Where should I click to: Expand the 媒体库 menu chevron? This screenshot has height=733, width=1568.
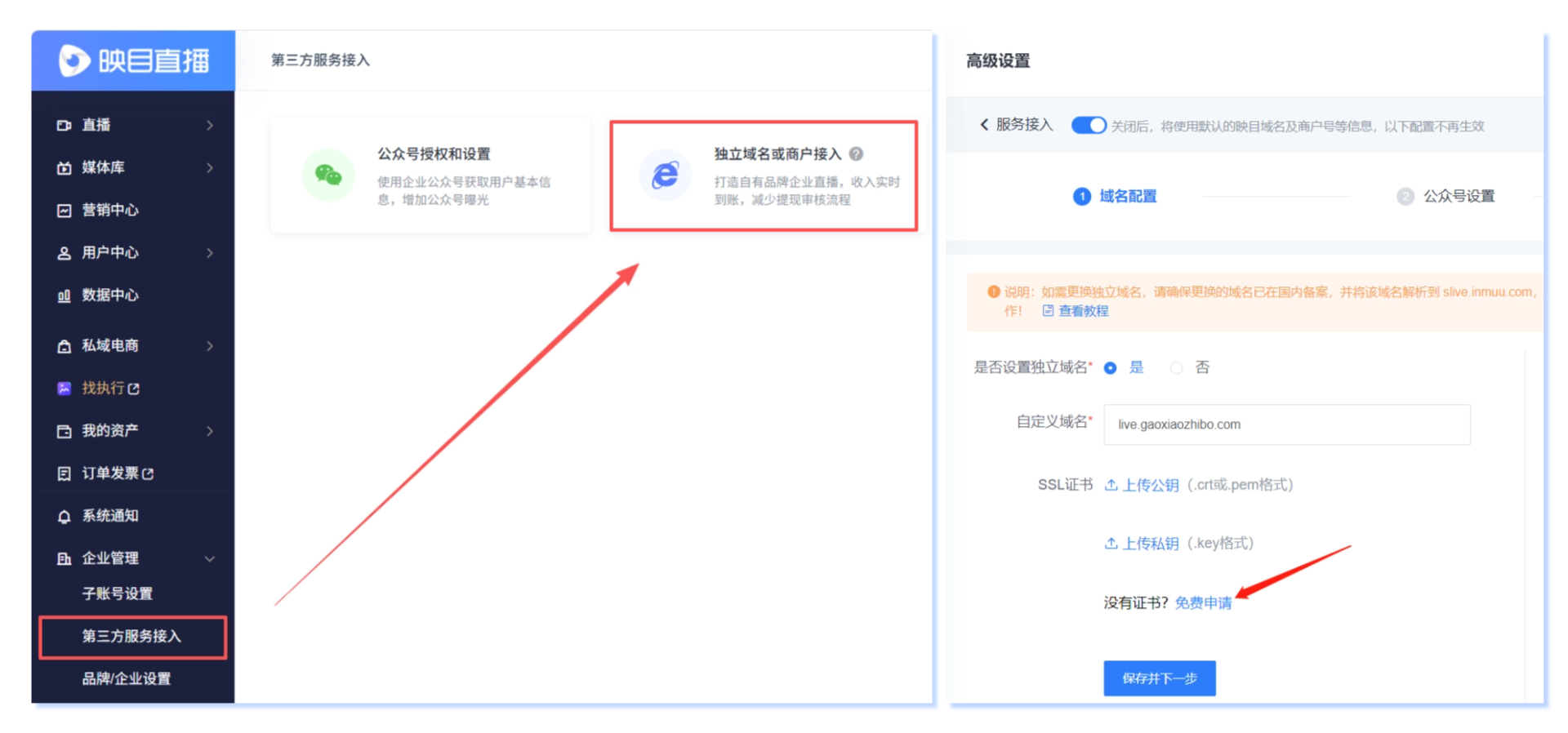[210, 168]
